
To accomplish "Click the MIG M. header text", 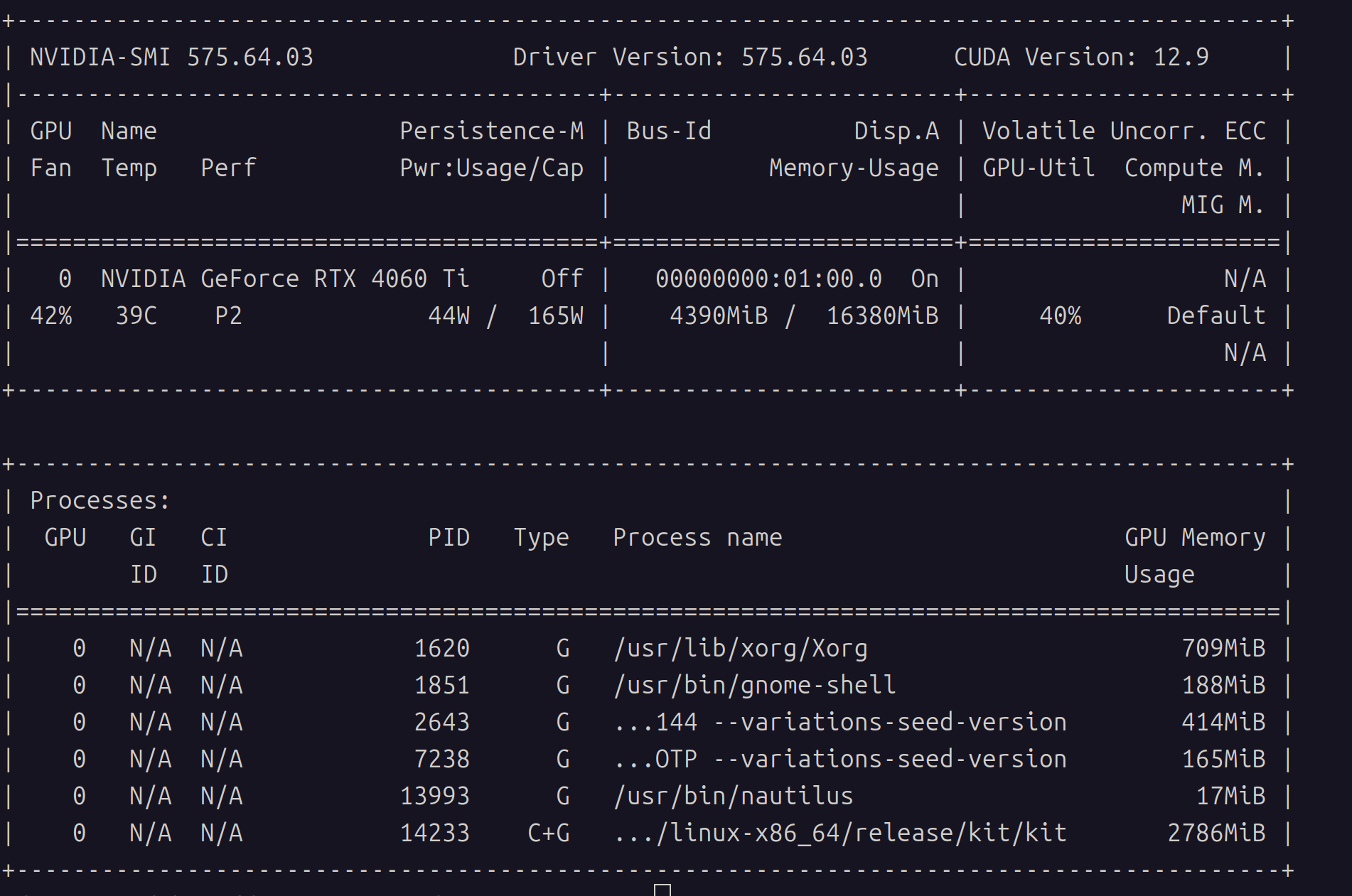I will [1223, 205].
